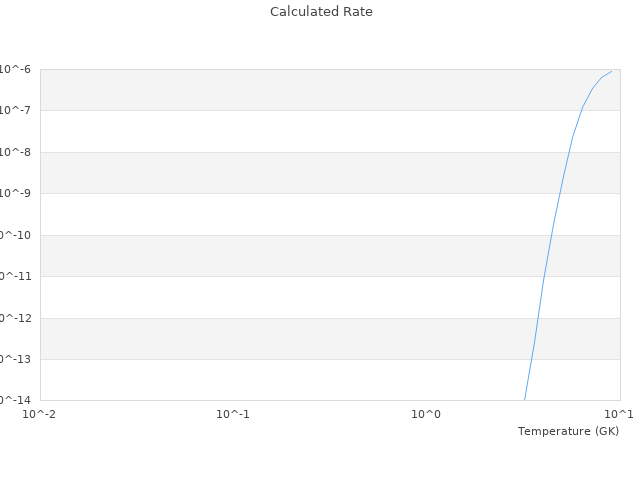
Task: Click the 10^-10 y-axis tick label
Action: pos(16,235)
